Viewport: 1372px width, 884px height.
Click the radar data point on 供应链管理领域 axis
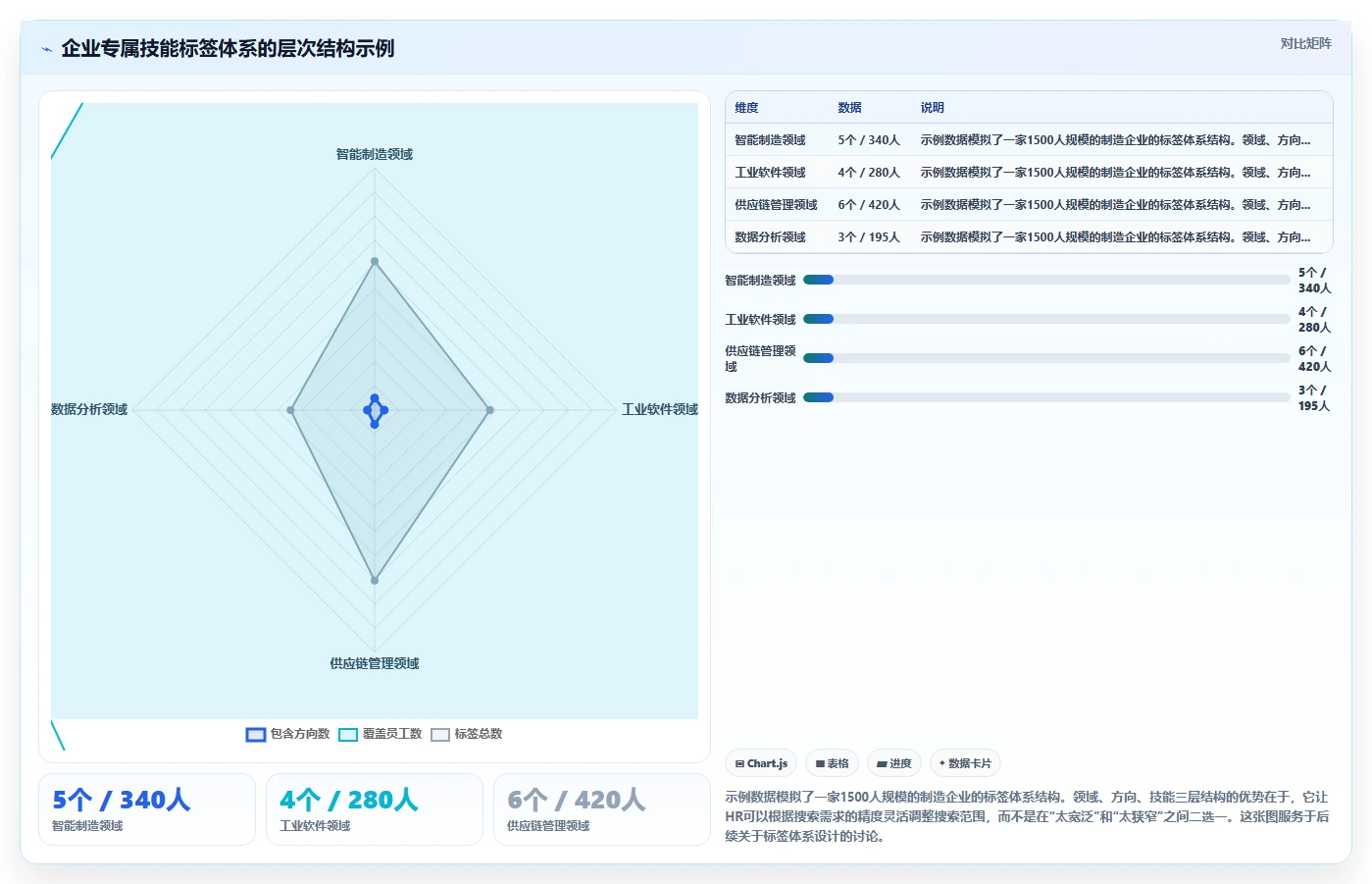click(375, 581)
